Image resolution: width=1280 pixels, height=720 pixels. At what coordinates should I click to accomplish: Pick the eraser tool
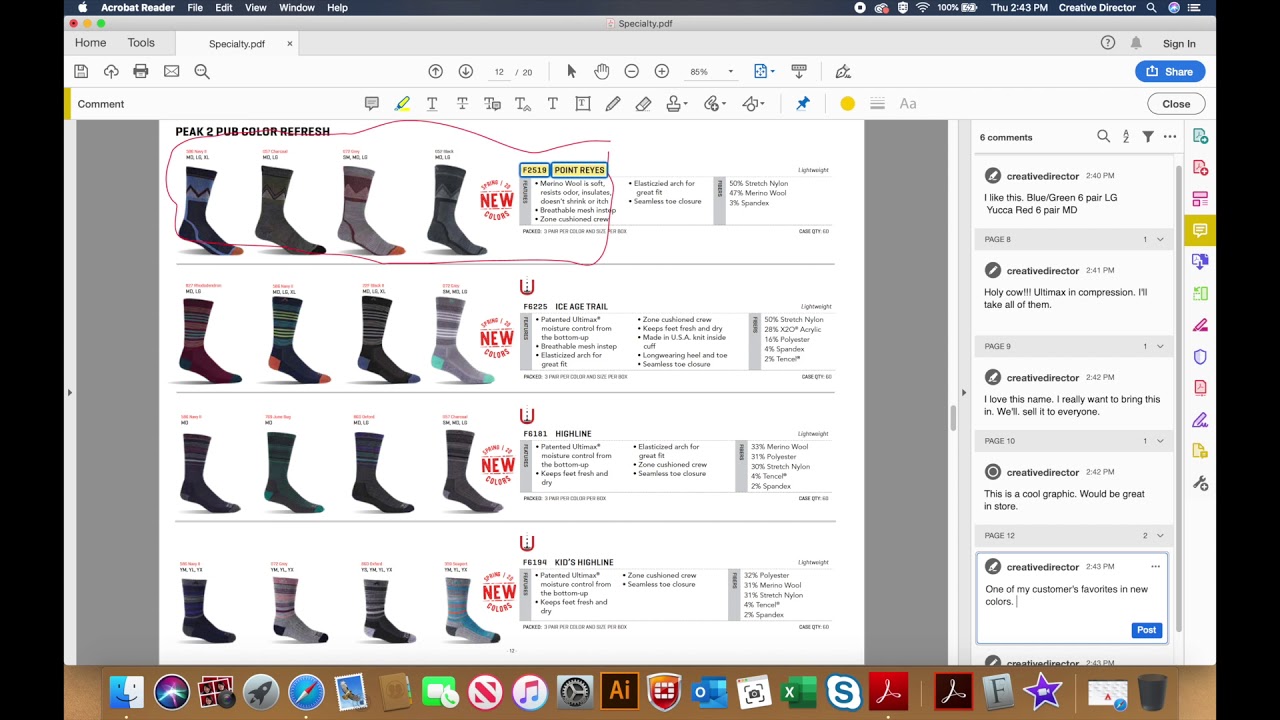click(x=643, y=103)
